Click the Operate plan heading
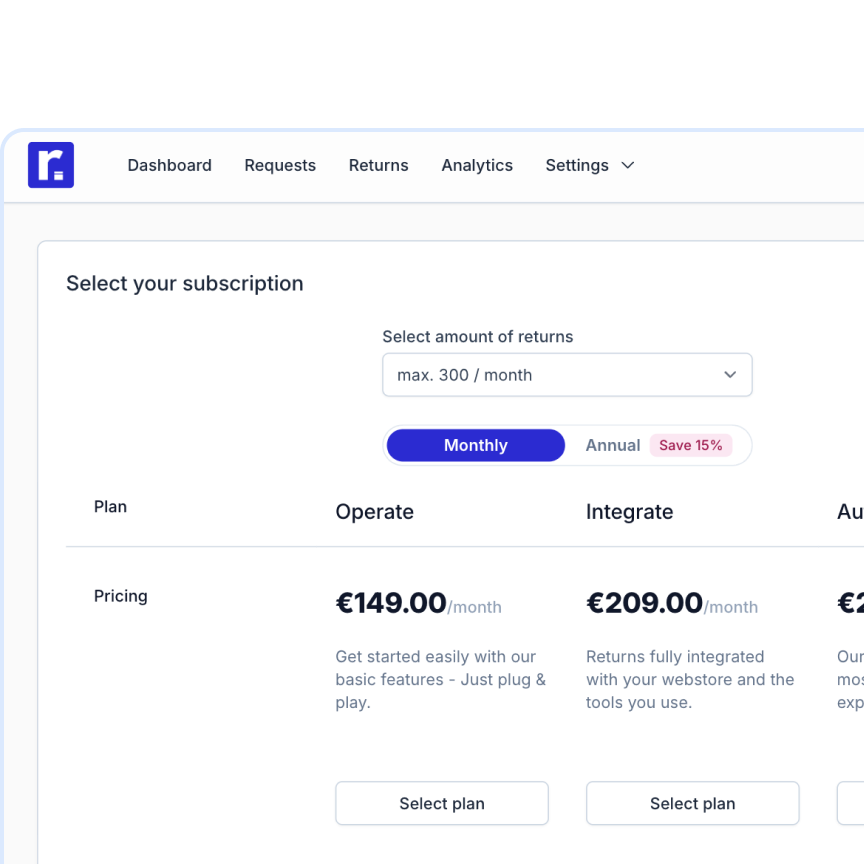Viewport: 864px width, 864px height. coord(374,512)
